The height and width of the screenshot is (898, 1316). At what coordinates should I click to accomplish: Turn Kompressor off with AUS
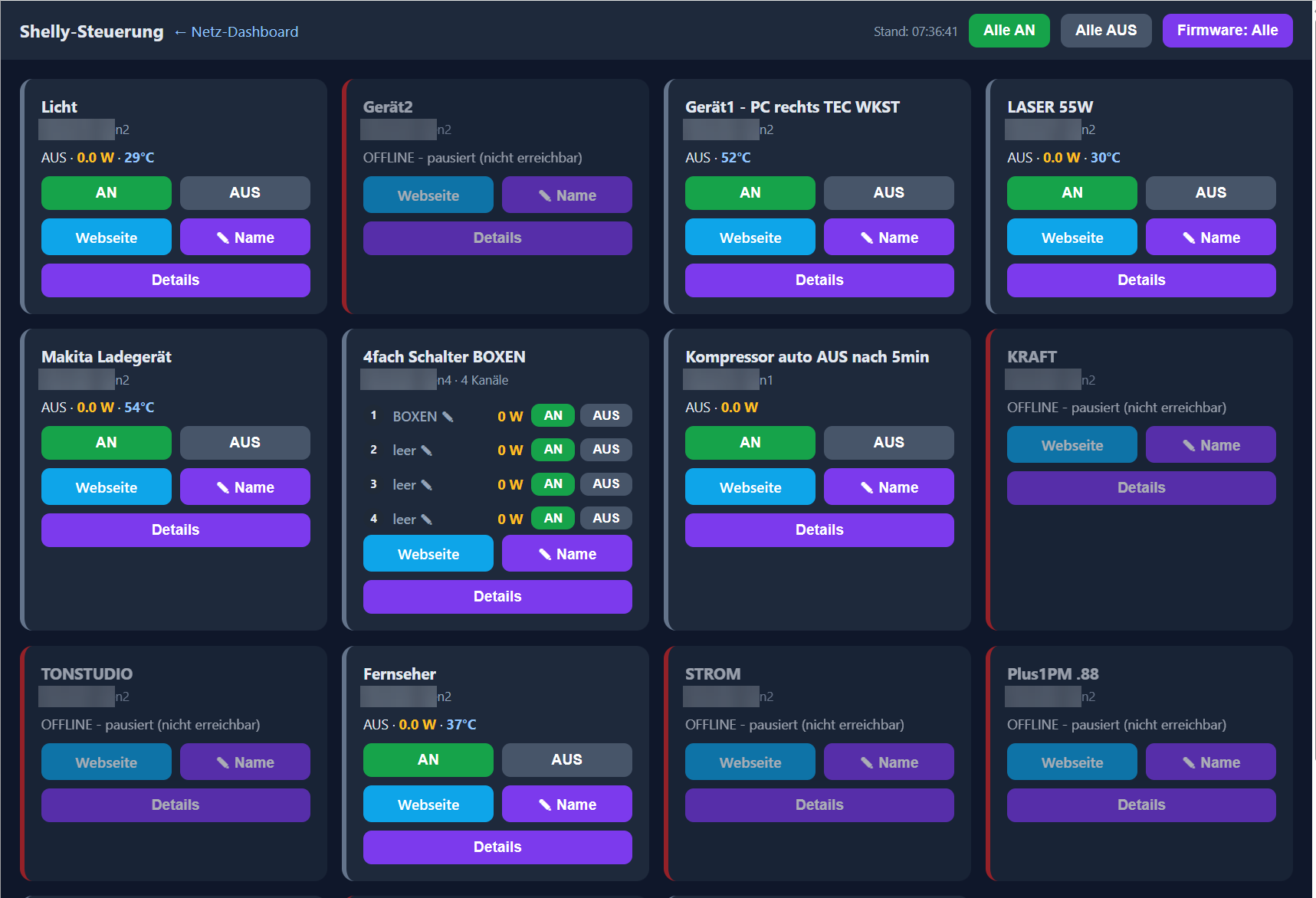(889, 443)
